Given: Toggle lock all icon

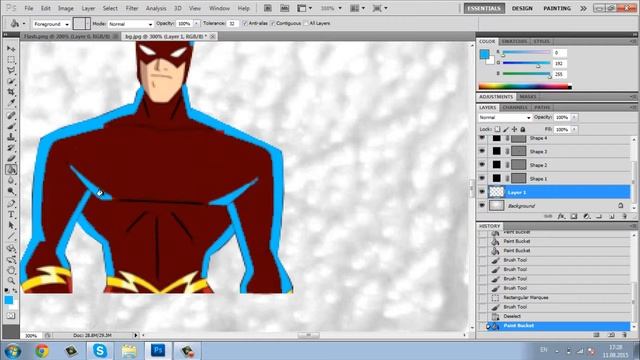Looking at the screenshot, I should click(x=523, y=129).
